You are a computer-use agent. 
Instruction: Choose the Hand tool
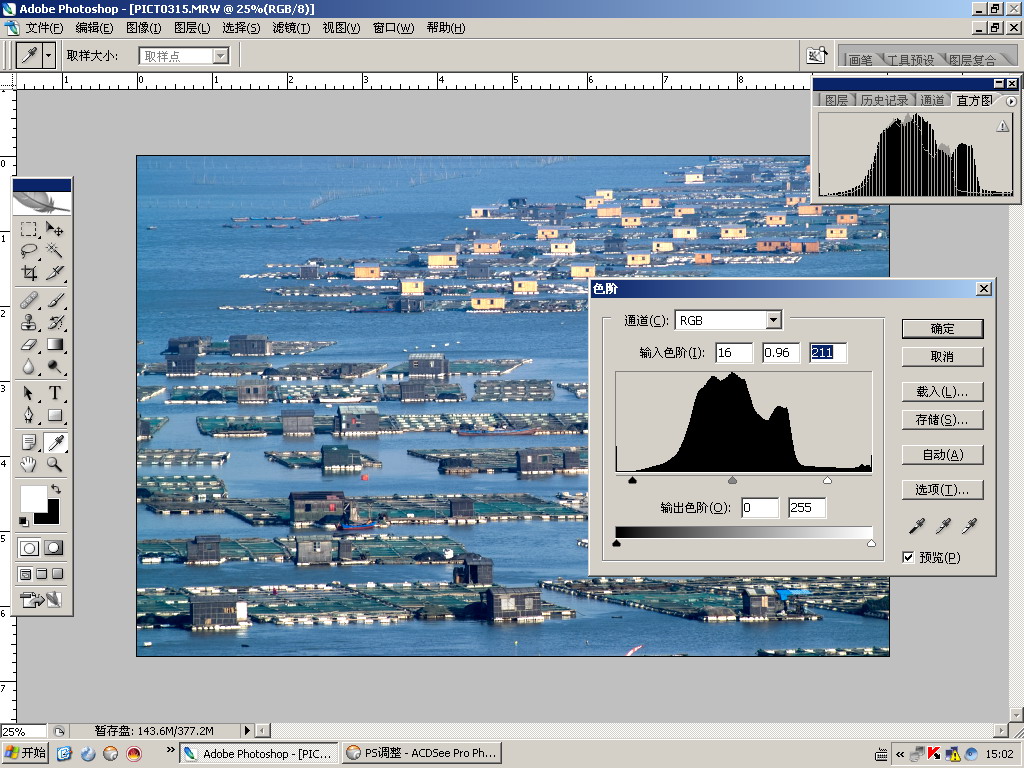pos(29,465)
